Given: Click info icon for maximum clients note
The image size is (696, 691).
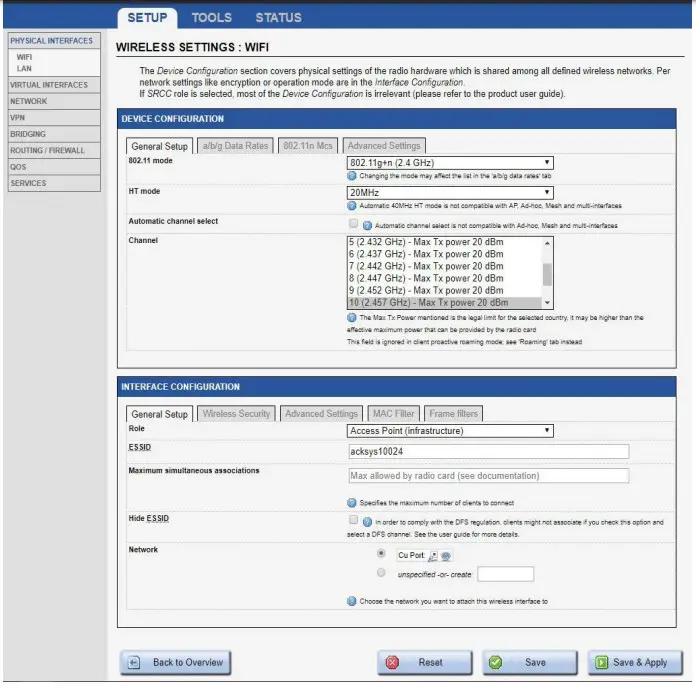Looking at the screenshot, I should pos(352,503).
